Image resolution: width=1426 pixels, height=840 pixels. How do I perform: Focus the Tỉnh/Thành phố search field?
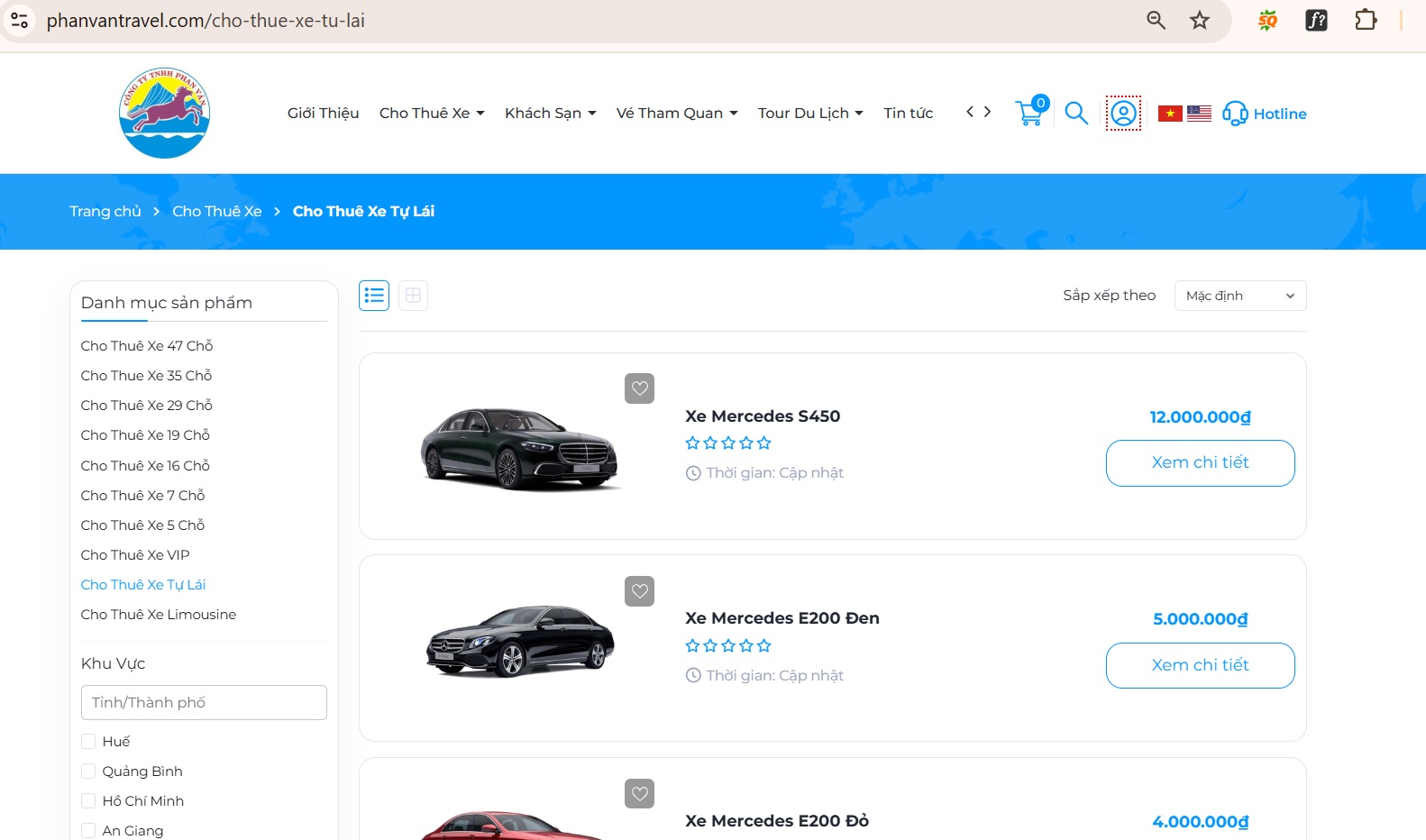(204, 702)
